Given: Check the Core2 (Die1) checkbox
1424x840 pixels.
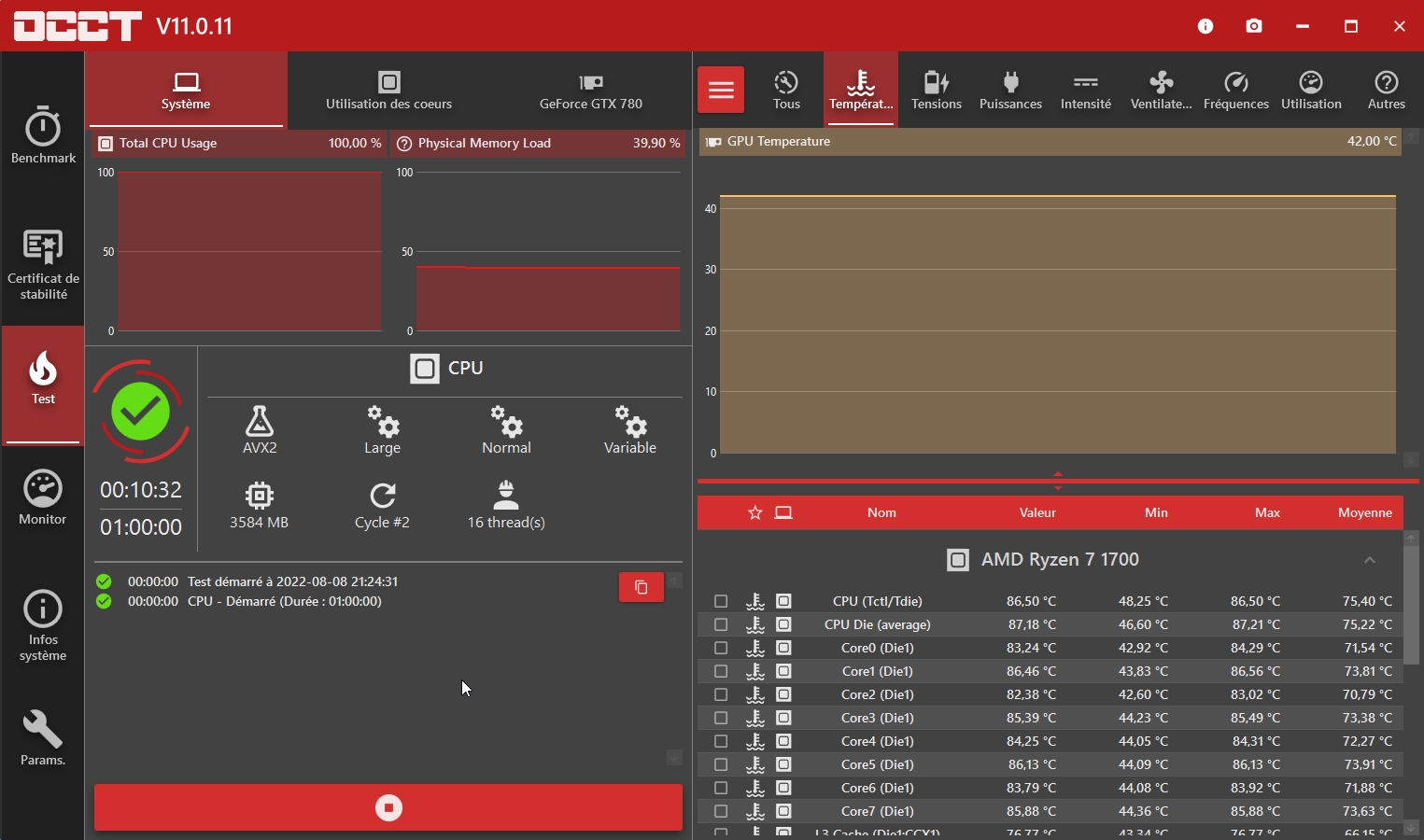Looking at the screenshot, I should point(721,694).
